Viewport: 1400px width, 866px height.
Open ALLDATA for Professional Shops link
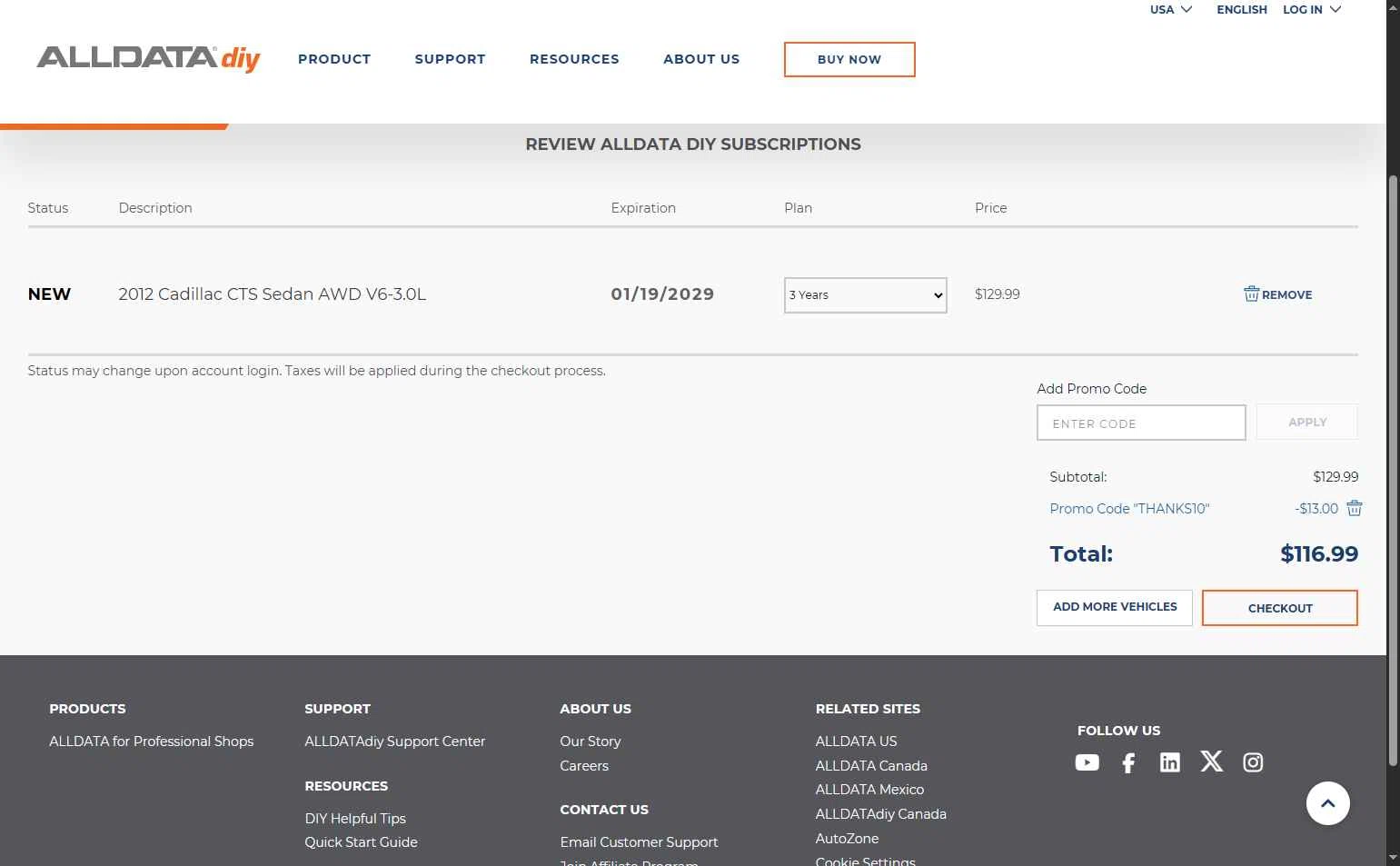151,742
